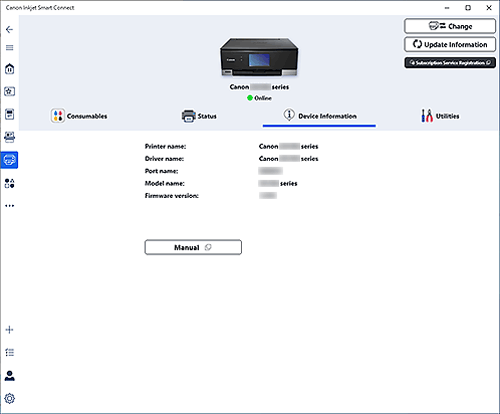Screen dimensions: 500x414
Task: Click the 'Firmware version:' label
Action: point(172,196)
